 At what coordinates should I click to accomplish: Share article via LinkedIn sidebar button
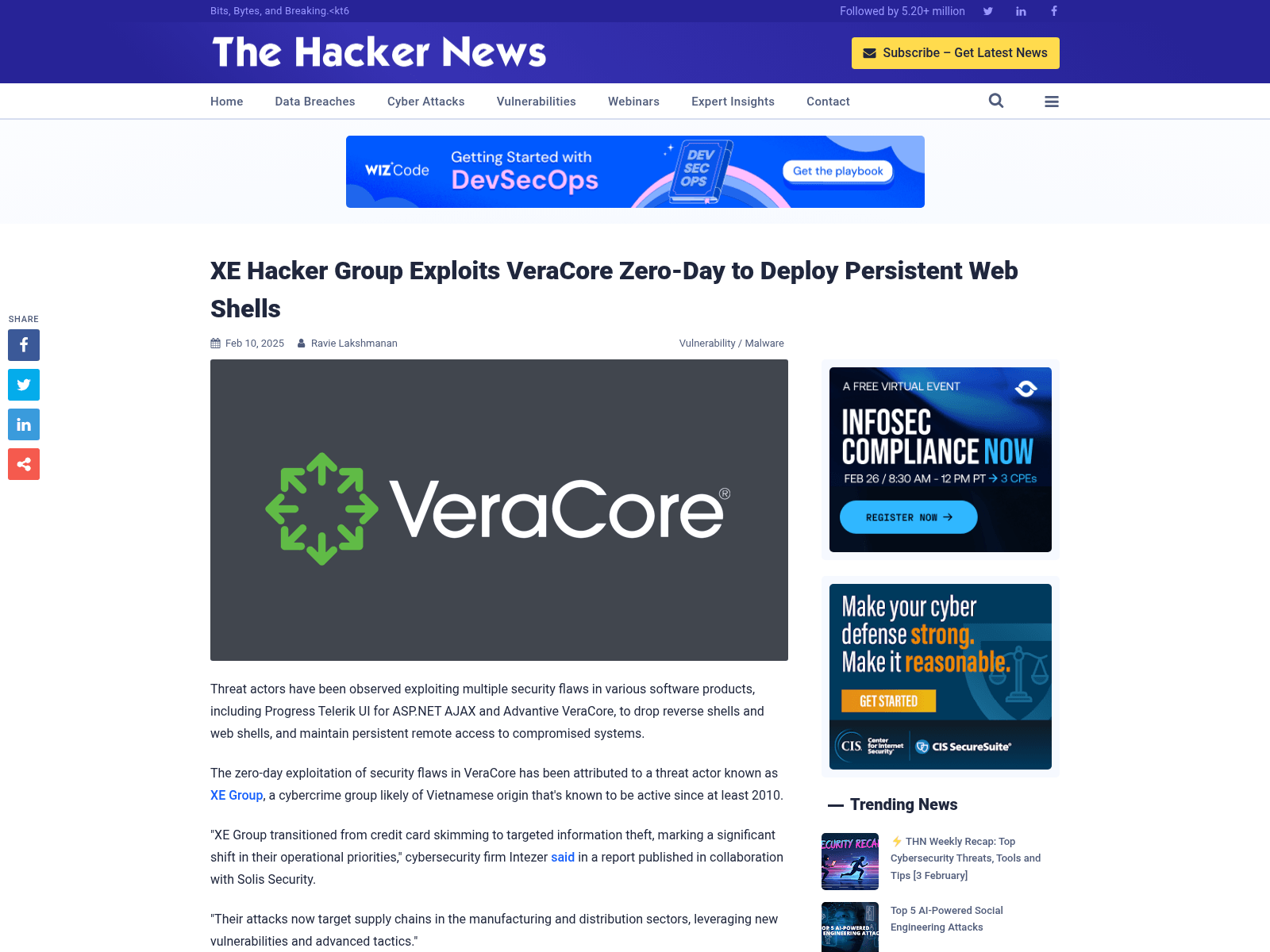(24, 424)
